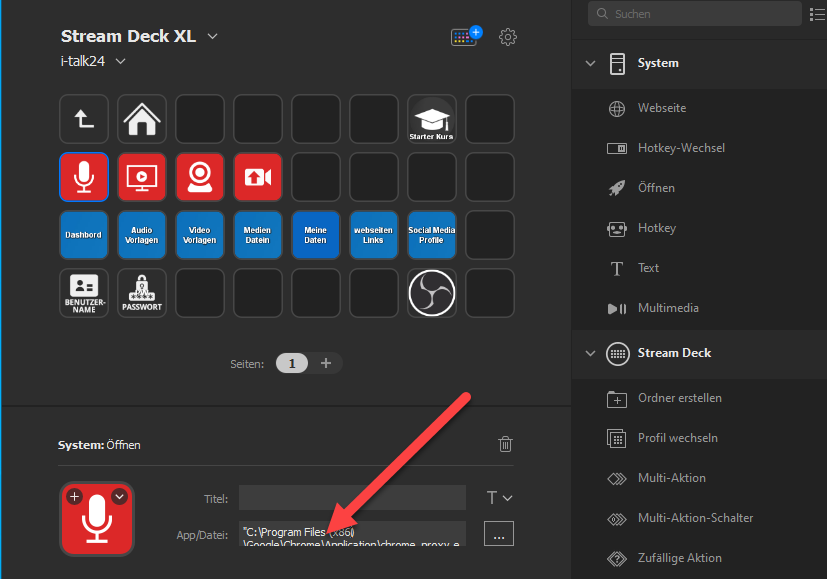Delete the action with trash icon
The width and height of the screenshot is (827, 579).
(x=505, y=444)
